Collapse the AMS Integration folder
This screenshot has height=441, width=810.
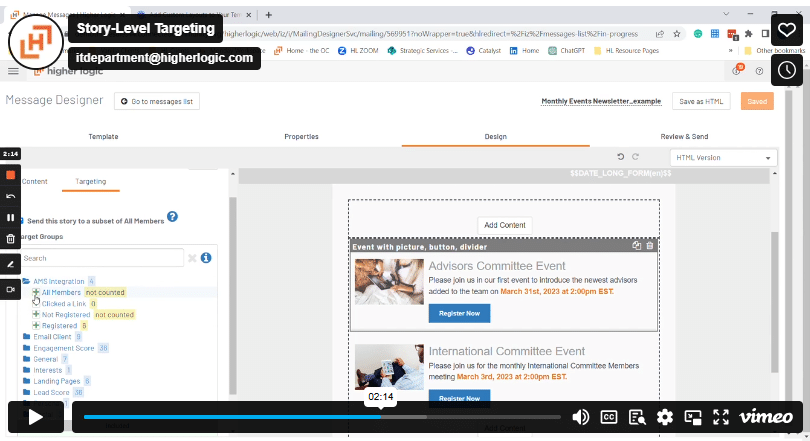click(26, 281)
